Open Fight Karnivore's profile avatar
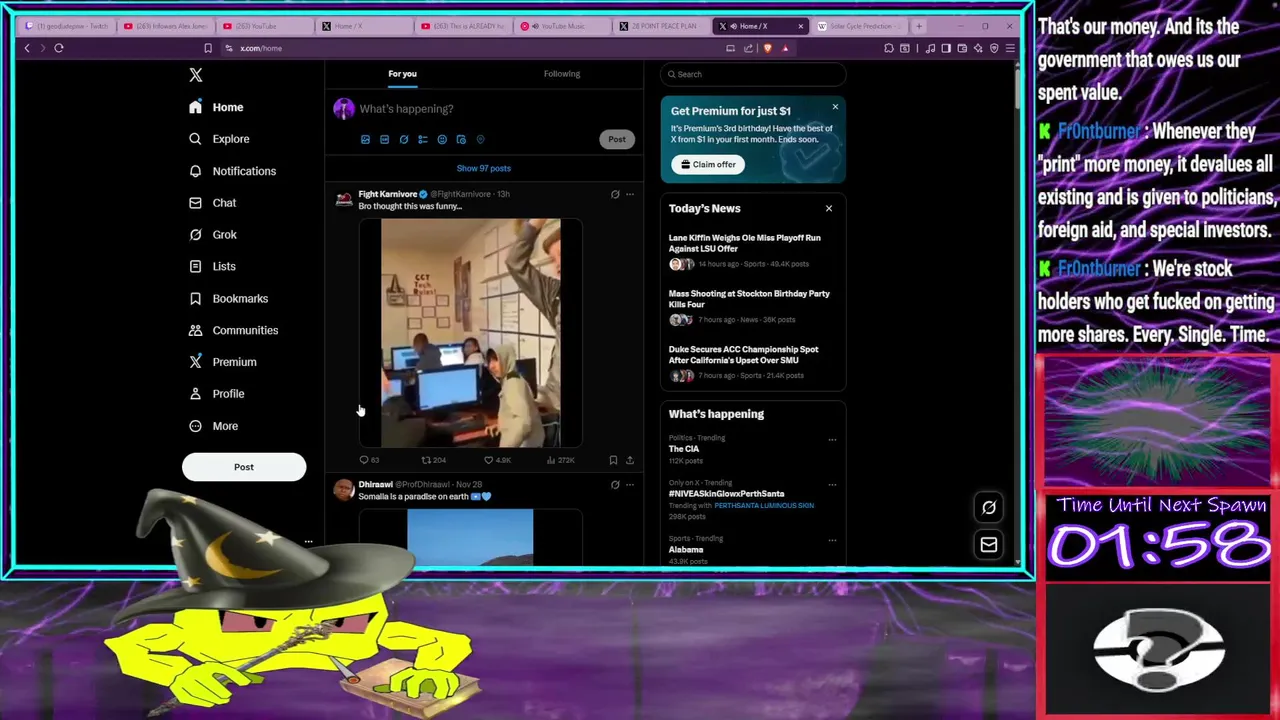This screenshot has width=1280, height=720. 344,200
